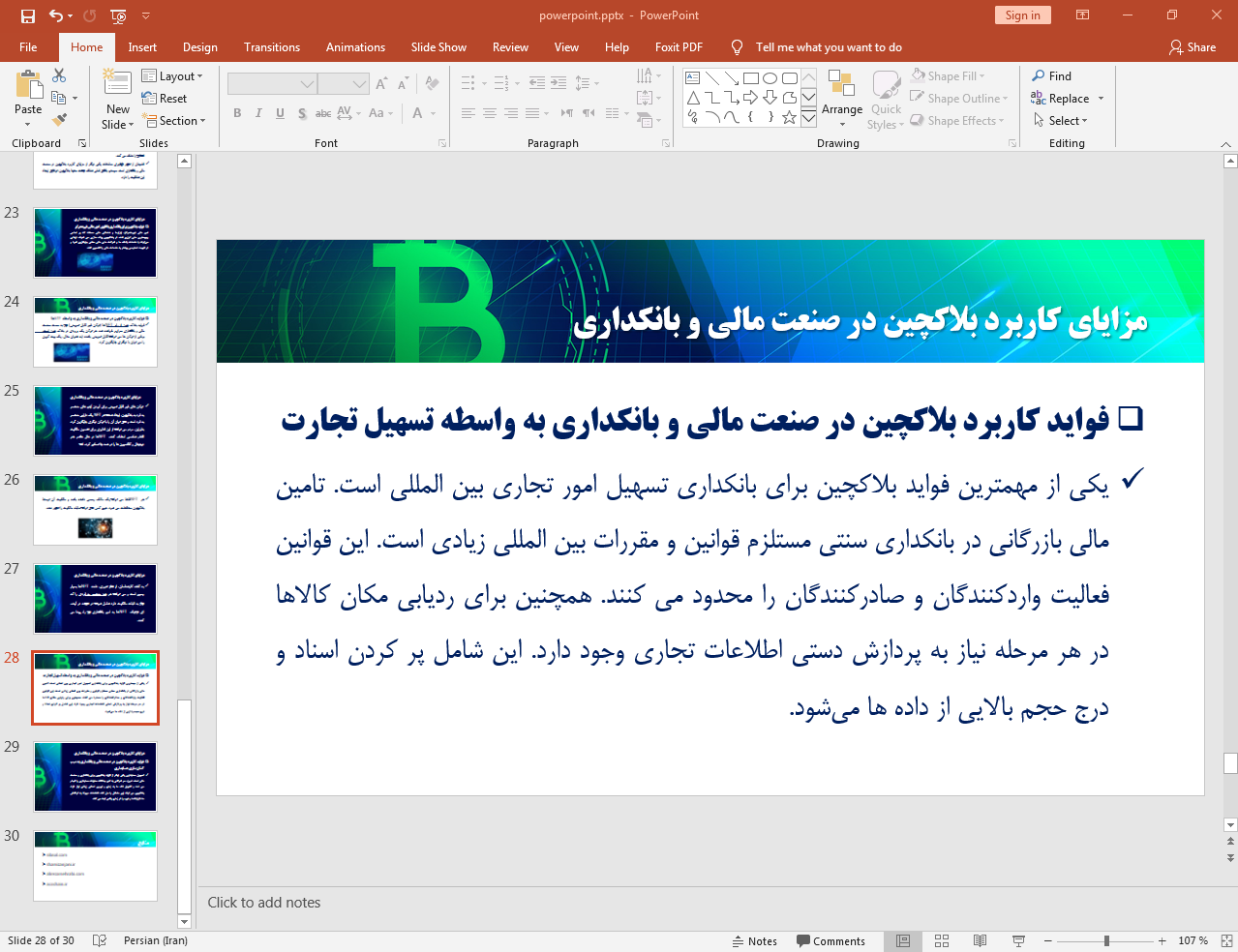Toggle Underline formatting

280,113
